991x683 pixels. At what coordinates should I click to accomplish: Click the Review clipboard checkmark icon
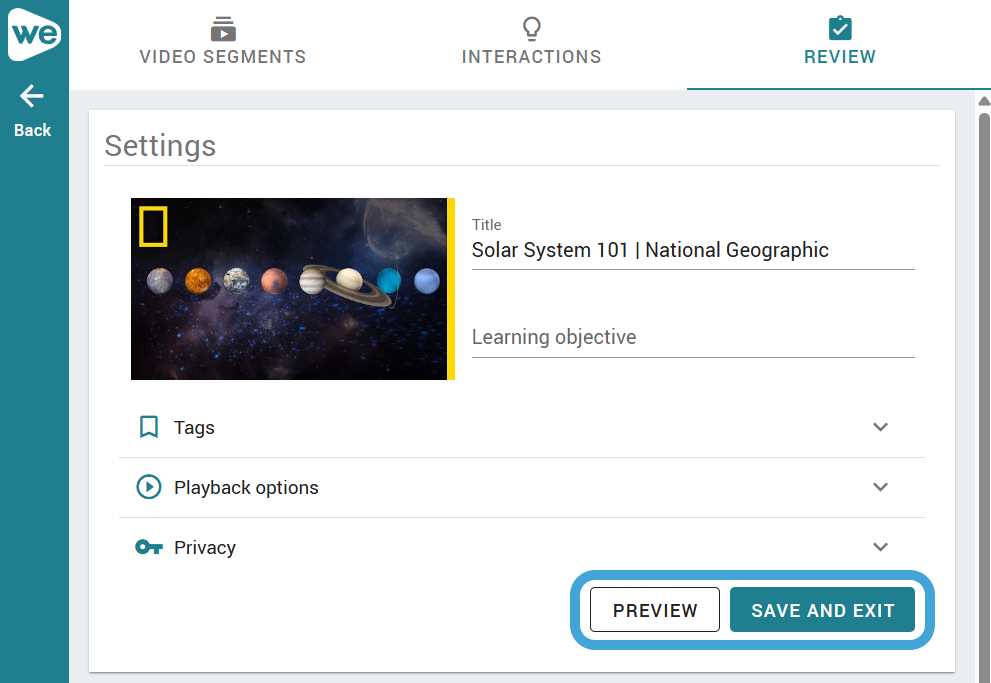click(840, 28)
